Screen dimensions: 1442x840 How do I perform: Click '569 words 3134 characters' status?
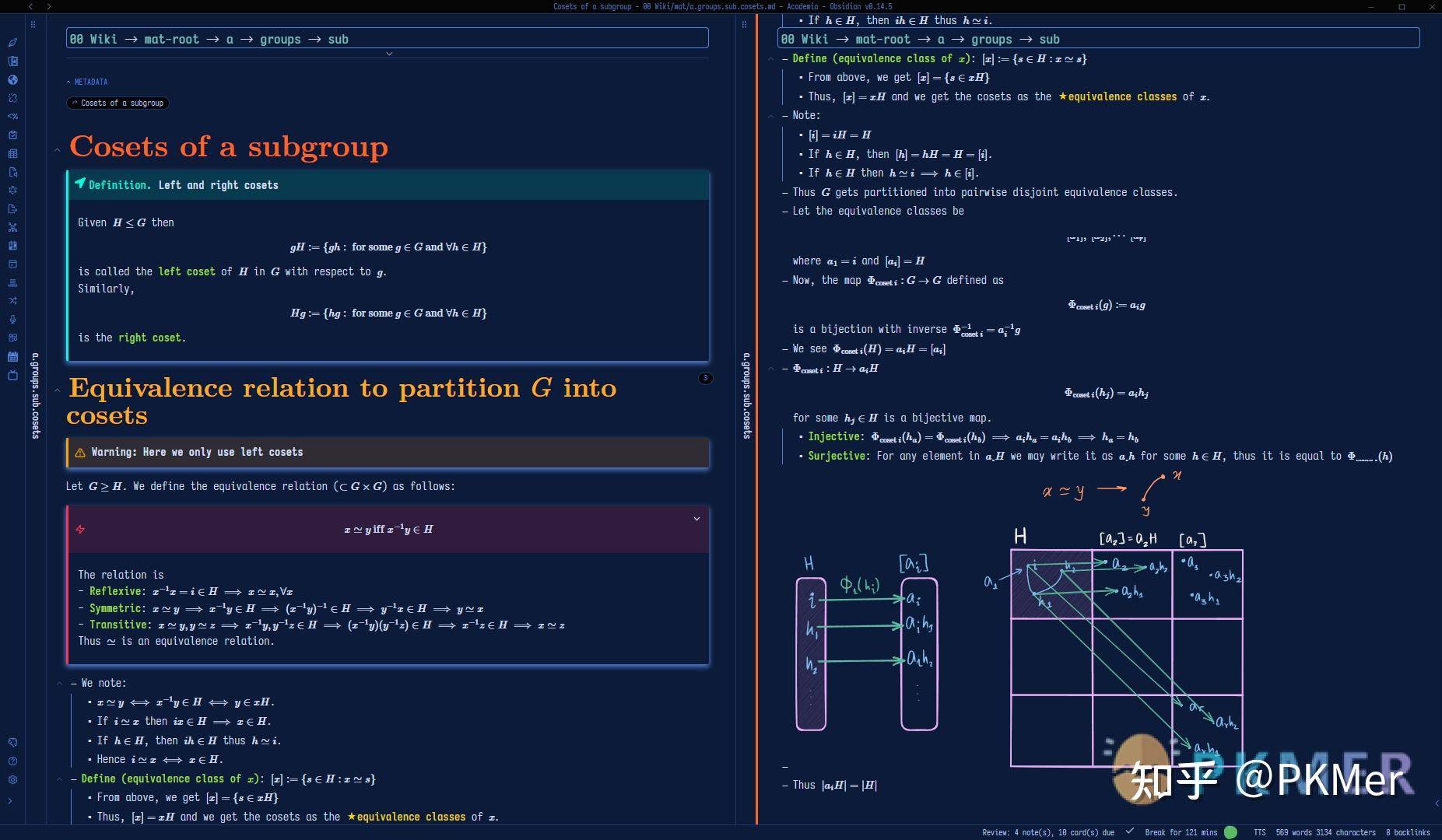point(1325,832)
